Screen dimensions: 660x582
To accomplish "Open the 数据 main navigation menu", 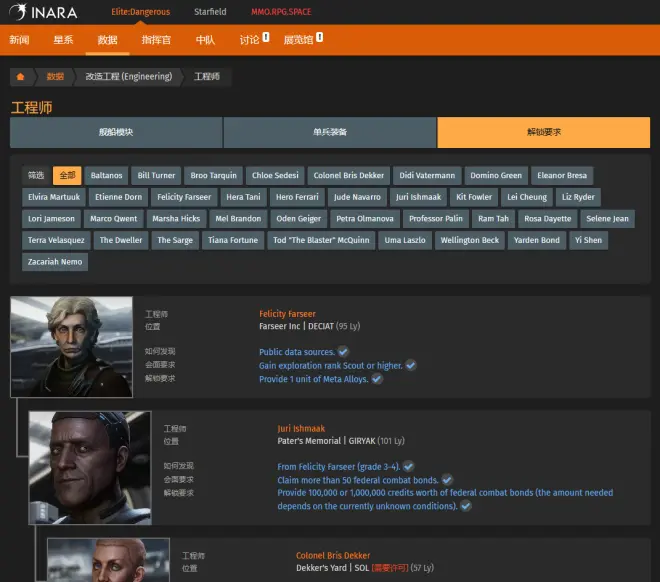I will 107,41.
